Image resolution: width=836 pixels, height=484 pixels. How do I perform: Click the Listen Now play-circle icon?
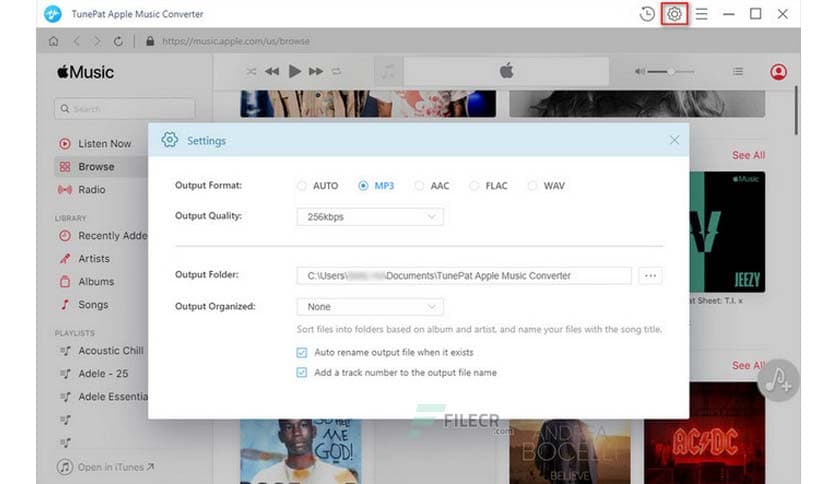tap(65, 143)
